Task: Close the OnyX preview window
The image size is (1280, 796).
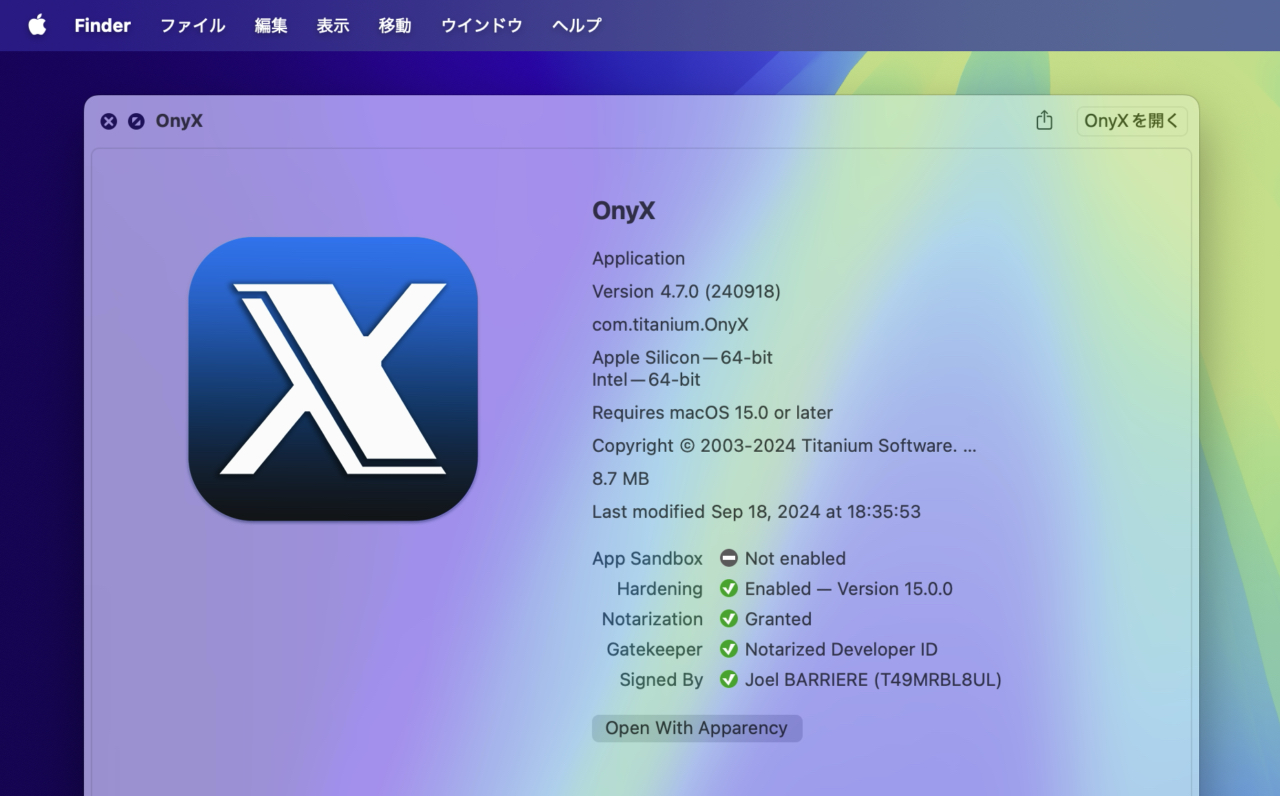Action: (x=109, y=121)
